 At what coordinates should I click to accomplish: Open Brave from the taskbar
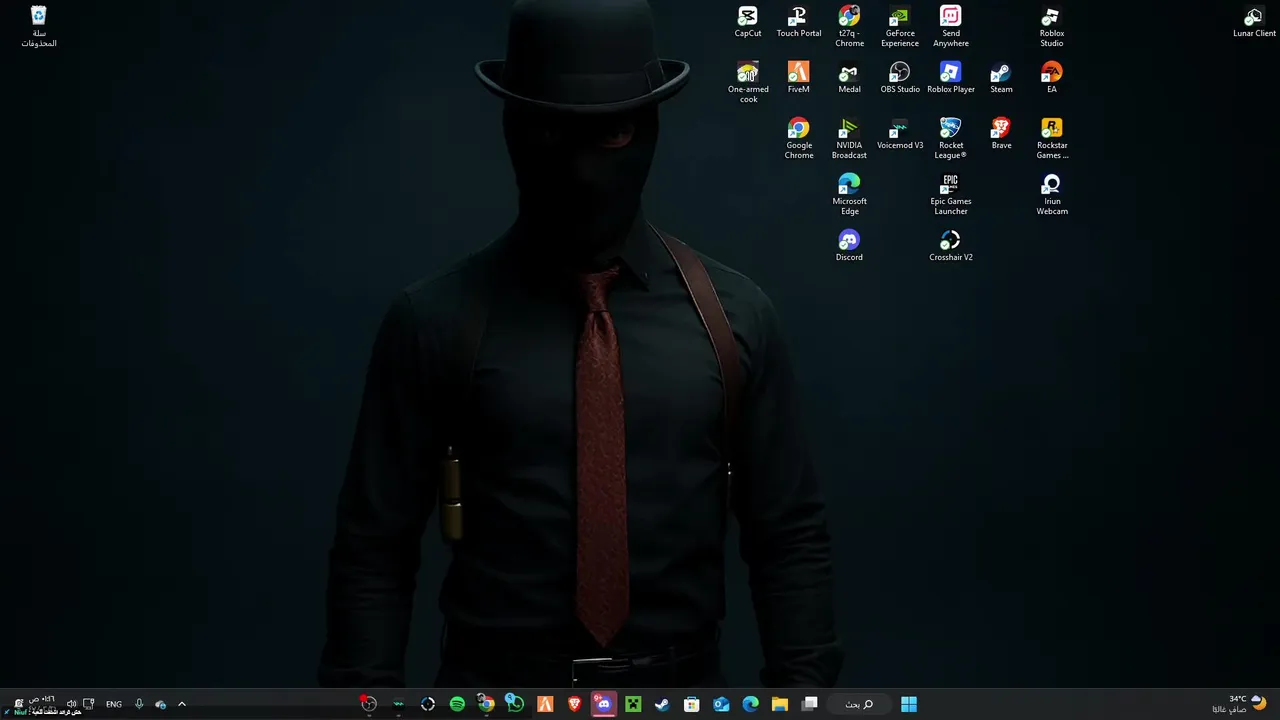click(574, 704)
